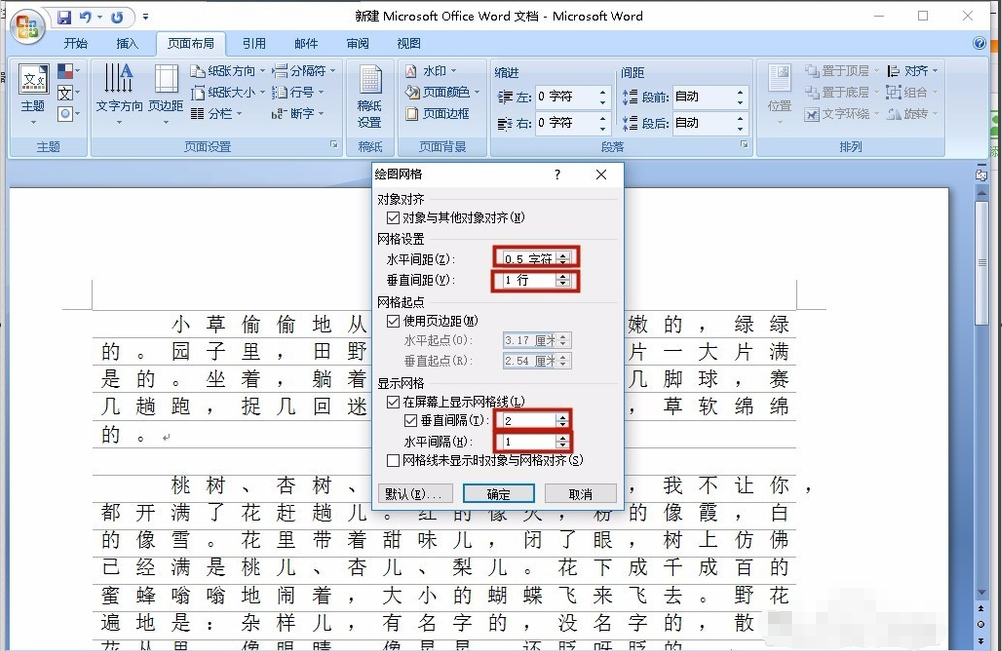
Task: Click the Word help question mark icon
Action: pos(979,43)
